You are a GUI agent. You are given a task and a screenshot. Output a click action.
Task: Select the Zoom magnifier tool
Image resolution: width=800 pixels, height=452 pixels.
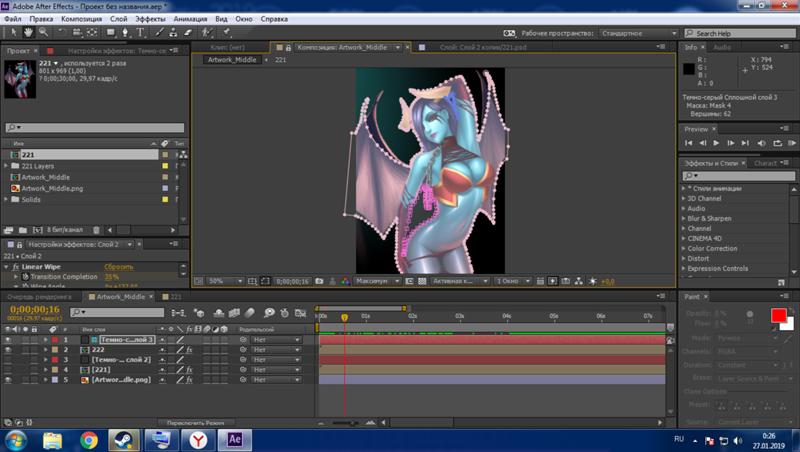pos(43,32)
